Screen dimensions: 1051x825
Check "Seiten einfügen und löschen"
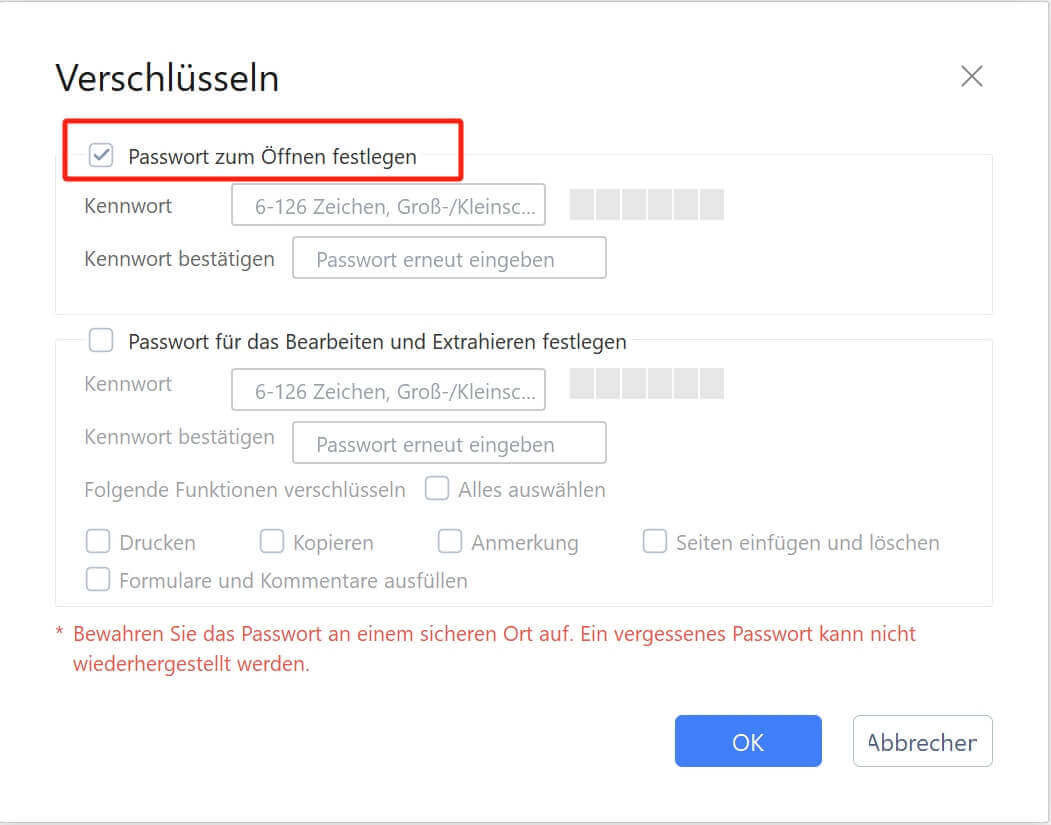[655, 541]
